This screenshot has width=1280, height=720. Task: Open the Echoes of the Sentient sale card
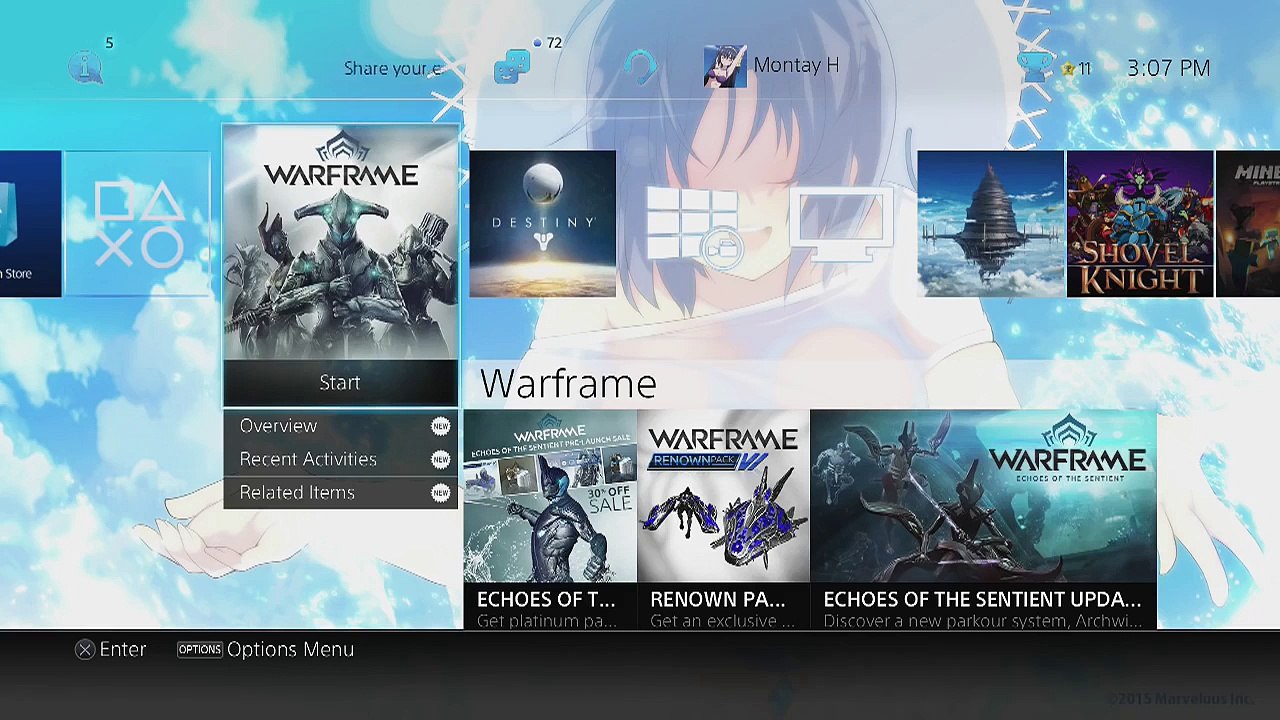(x=550, y=520)
